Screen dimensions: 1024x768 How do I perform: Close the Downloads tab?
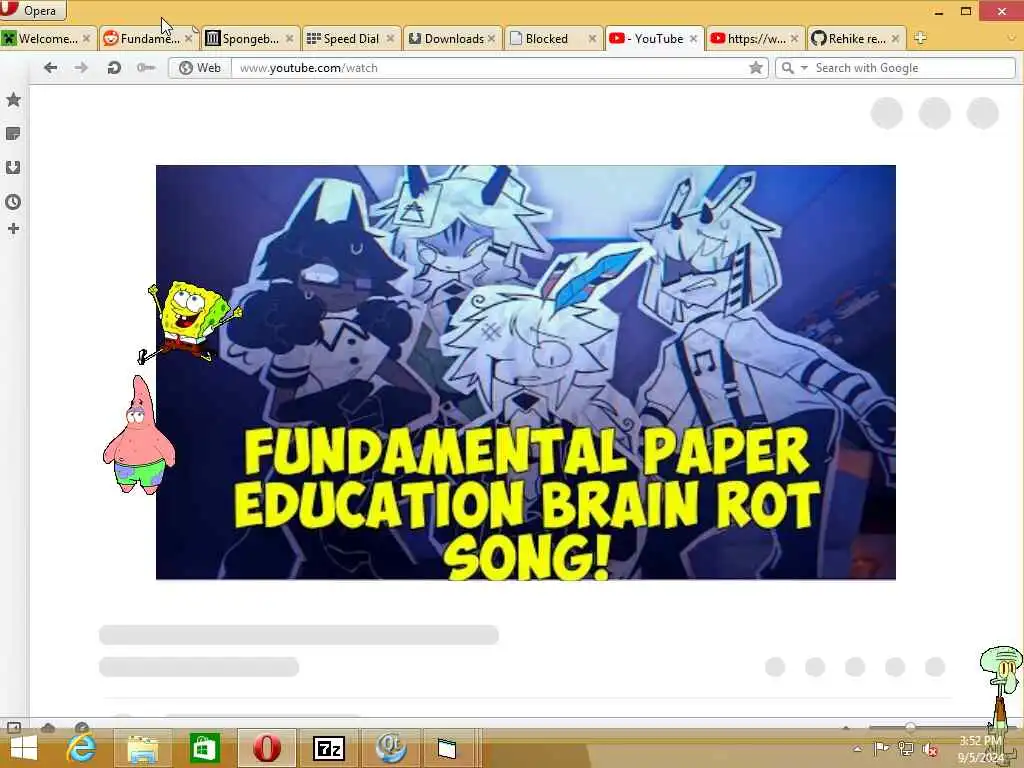pyautogui.click(x=491, y=39)
